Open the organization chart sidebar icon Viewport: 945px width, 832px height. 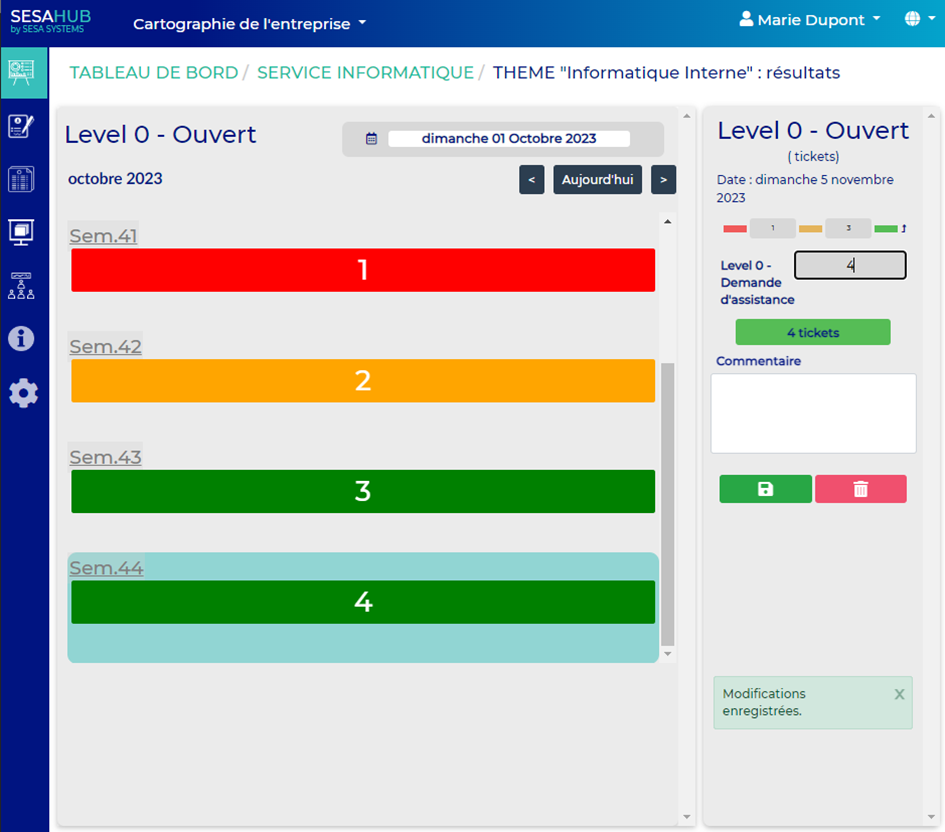(x=22, y=286)
